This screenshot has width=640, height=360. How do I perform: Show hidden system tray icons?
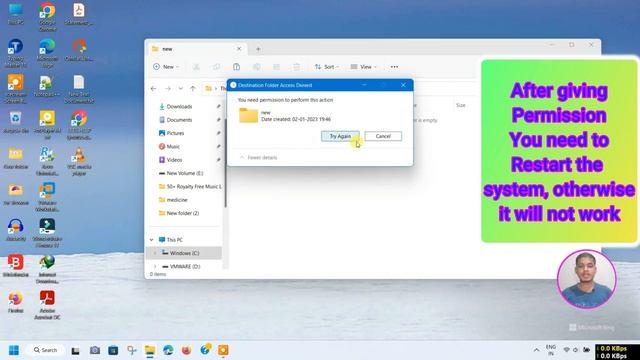(536, 350)
